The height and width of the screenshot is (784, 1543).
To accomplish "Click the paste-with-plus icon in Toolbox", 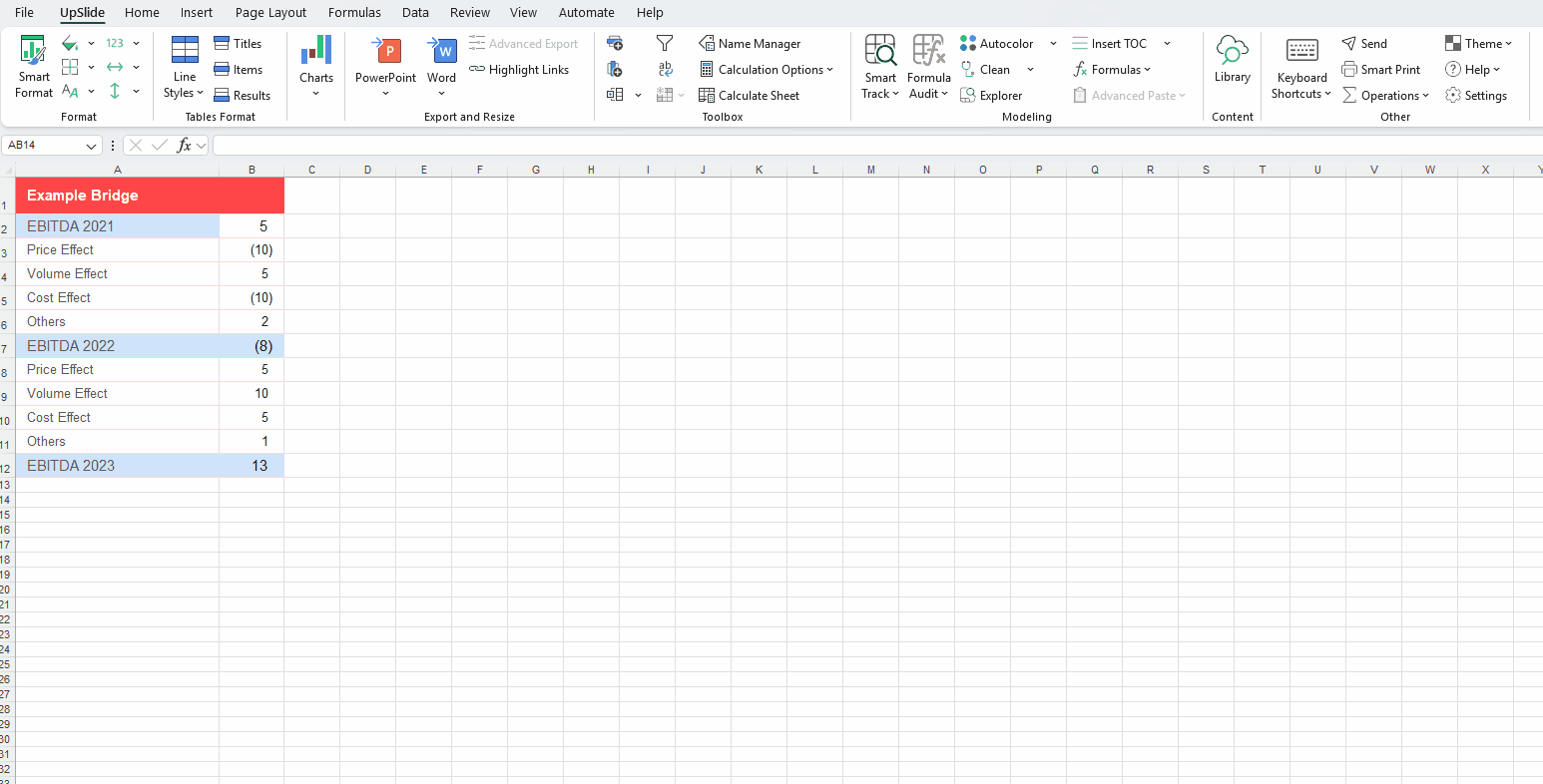I will click(x=615, y=69).
